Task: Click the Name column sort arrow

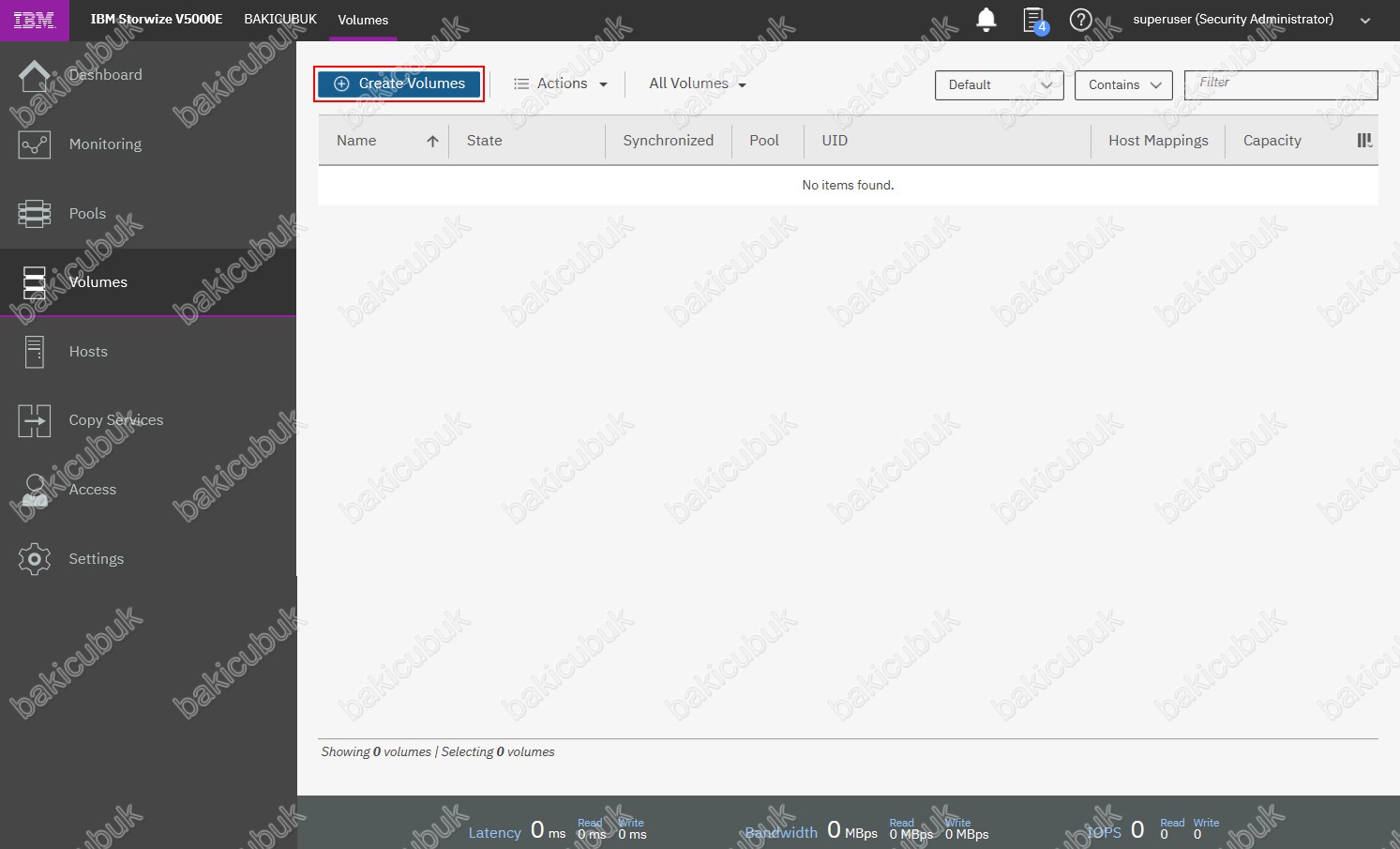Action: tap(432, 142)
